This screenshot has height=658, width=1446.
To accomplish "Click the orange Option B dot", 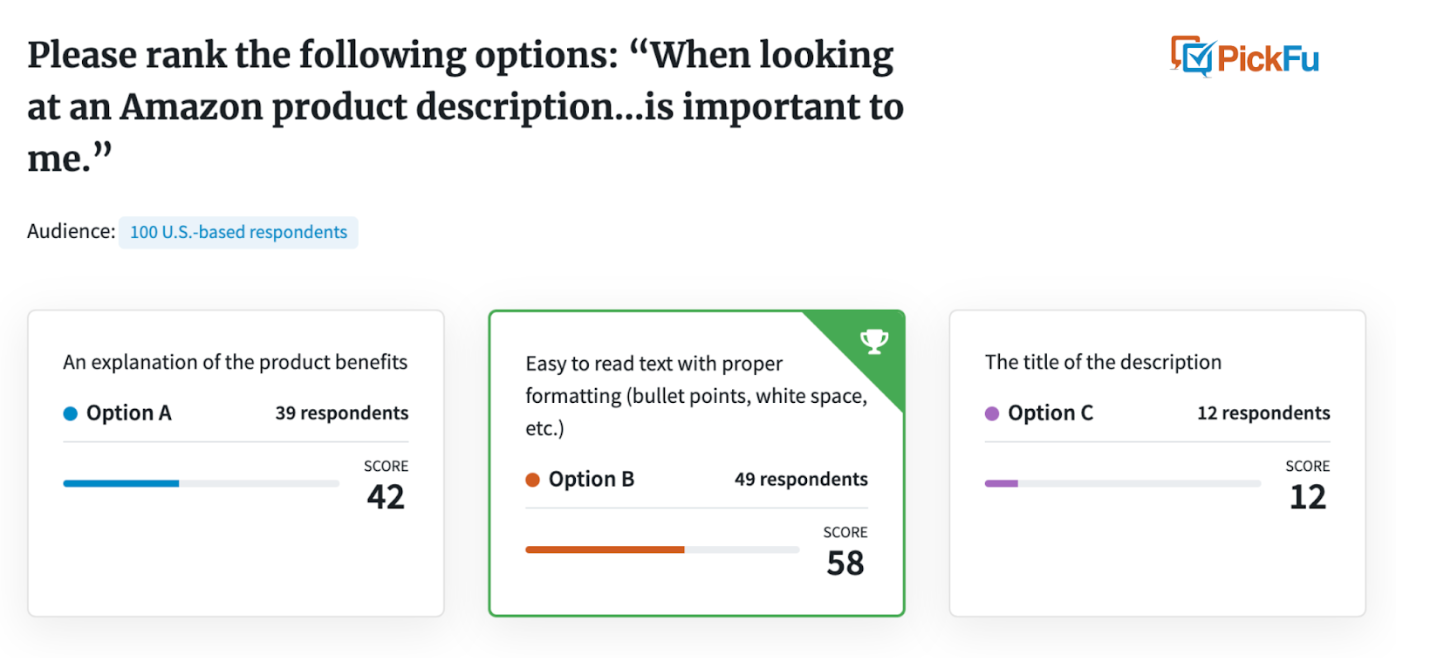I will coord(532,479).
